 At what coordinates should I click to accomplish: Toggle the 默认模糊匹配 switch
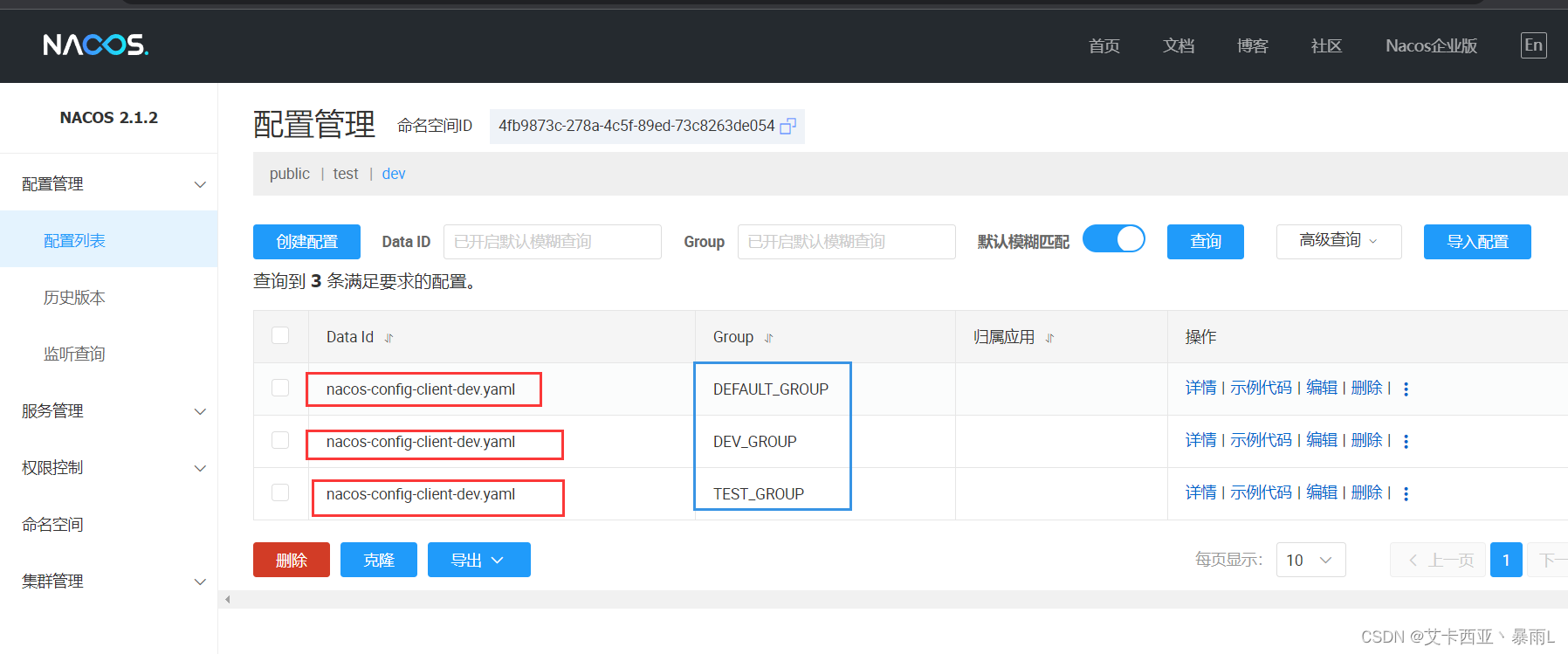1114,238
